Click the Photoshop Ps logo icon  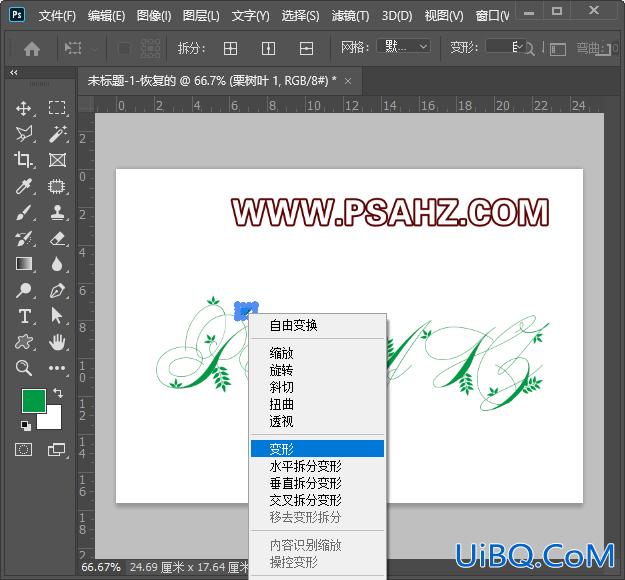point(17,14)
